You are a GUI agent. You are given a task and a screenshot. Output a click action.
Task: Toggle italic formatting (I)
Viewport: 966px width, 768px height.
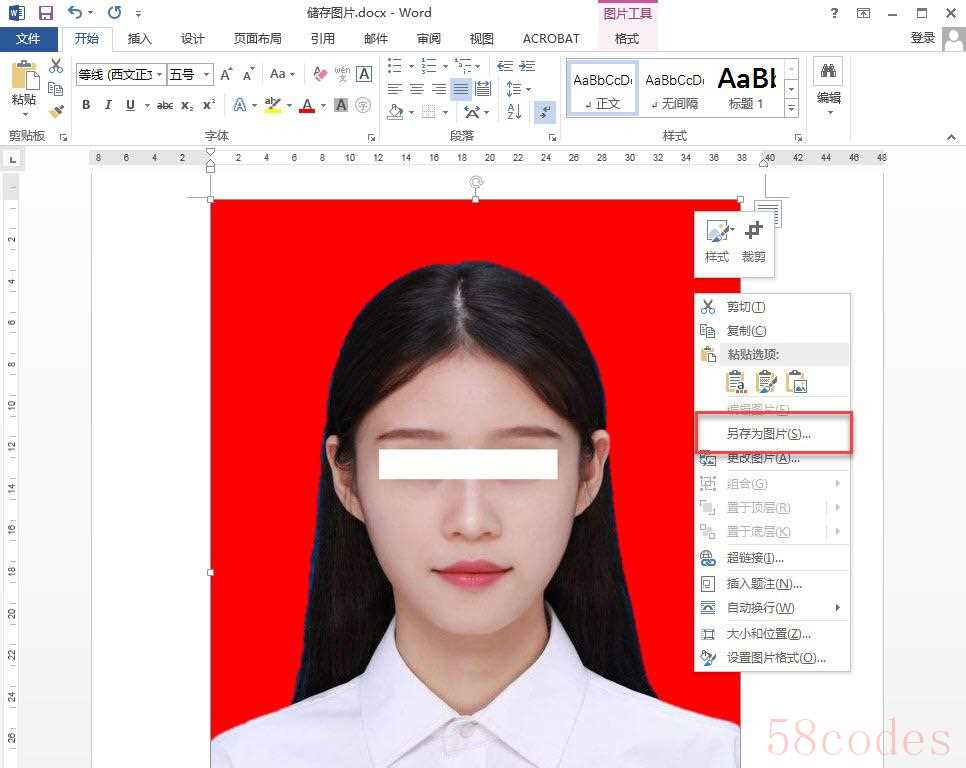coord(108,105)
